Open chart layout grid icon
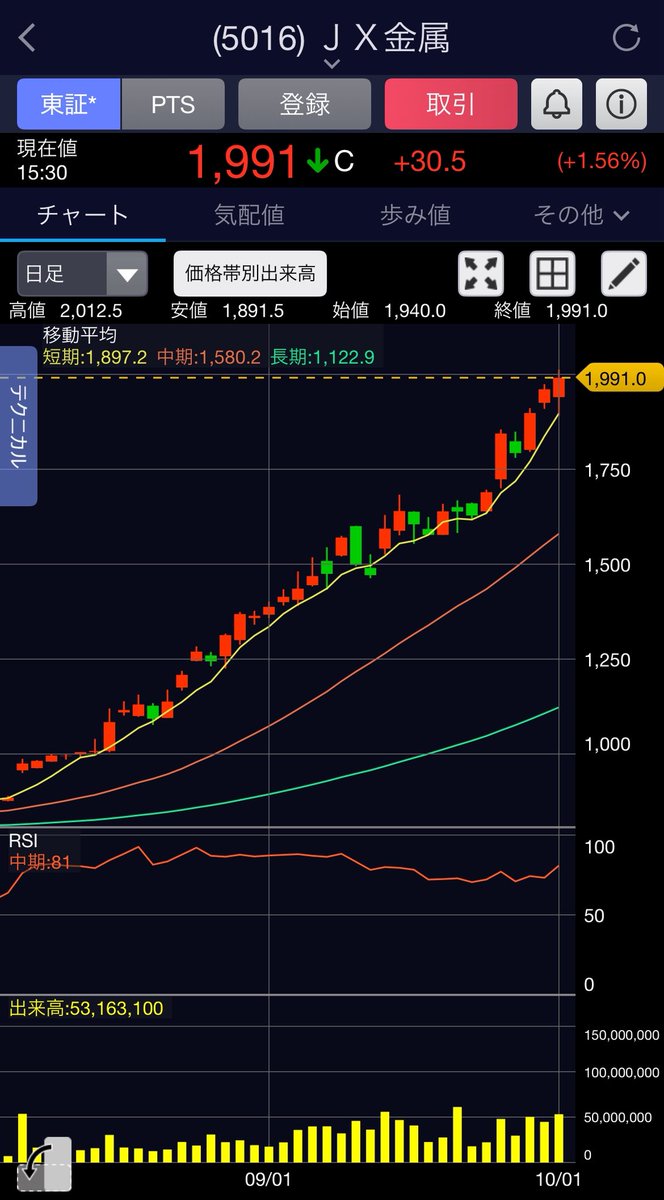 (x=552, y=273)
